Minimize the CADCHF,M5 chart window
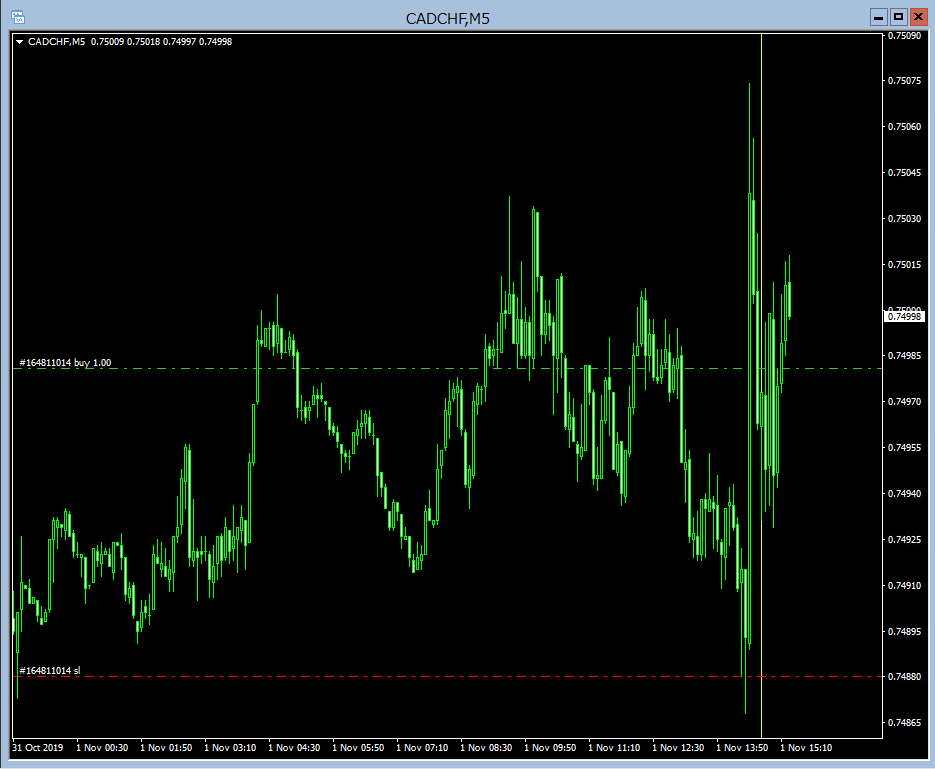 click(x=878, y=17)
